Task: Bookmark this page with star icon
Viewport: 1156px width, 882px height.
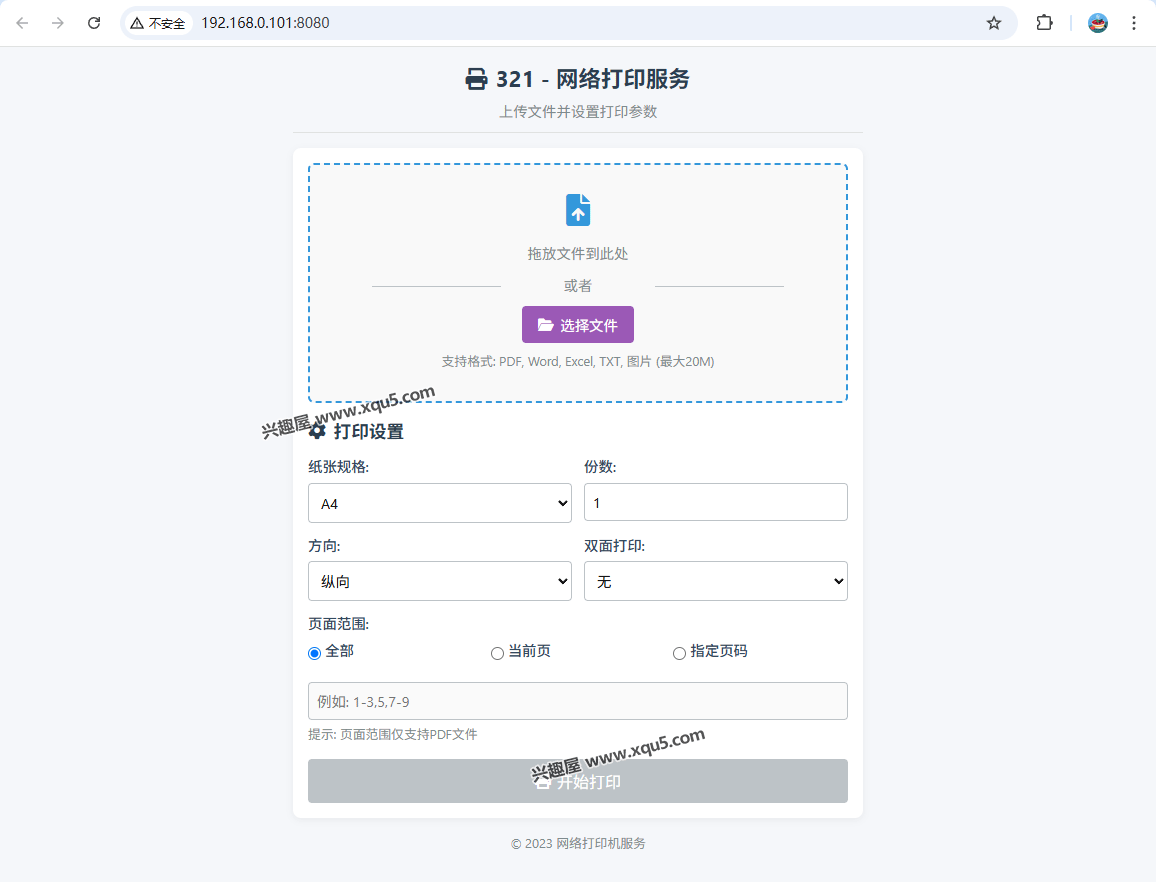Action: point(993,23)
